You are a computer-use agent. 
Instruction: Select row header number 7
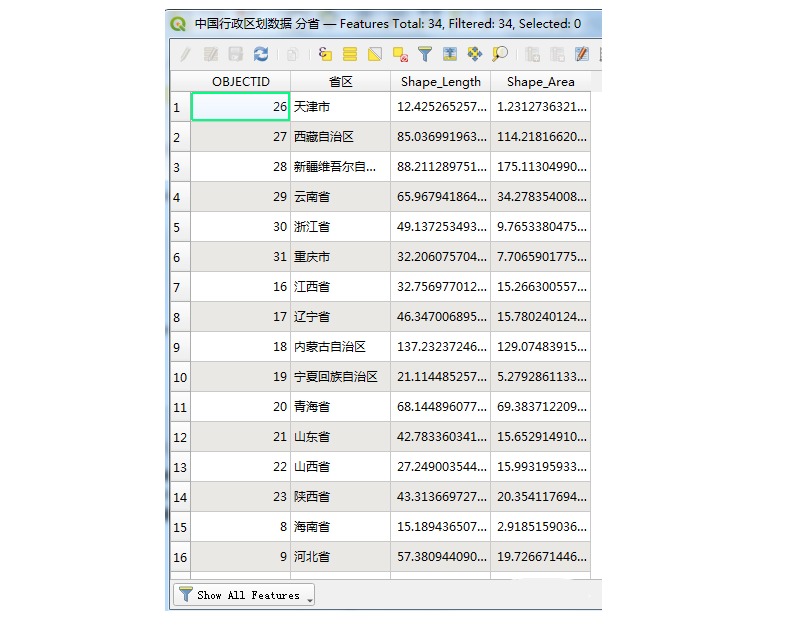[180, 287]
